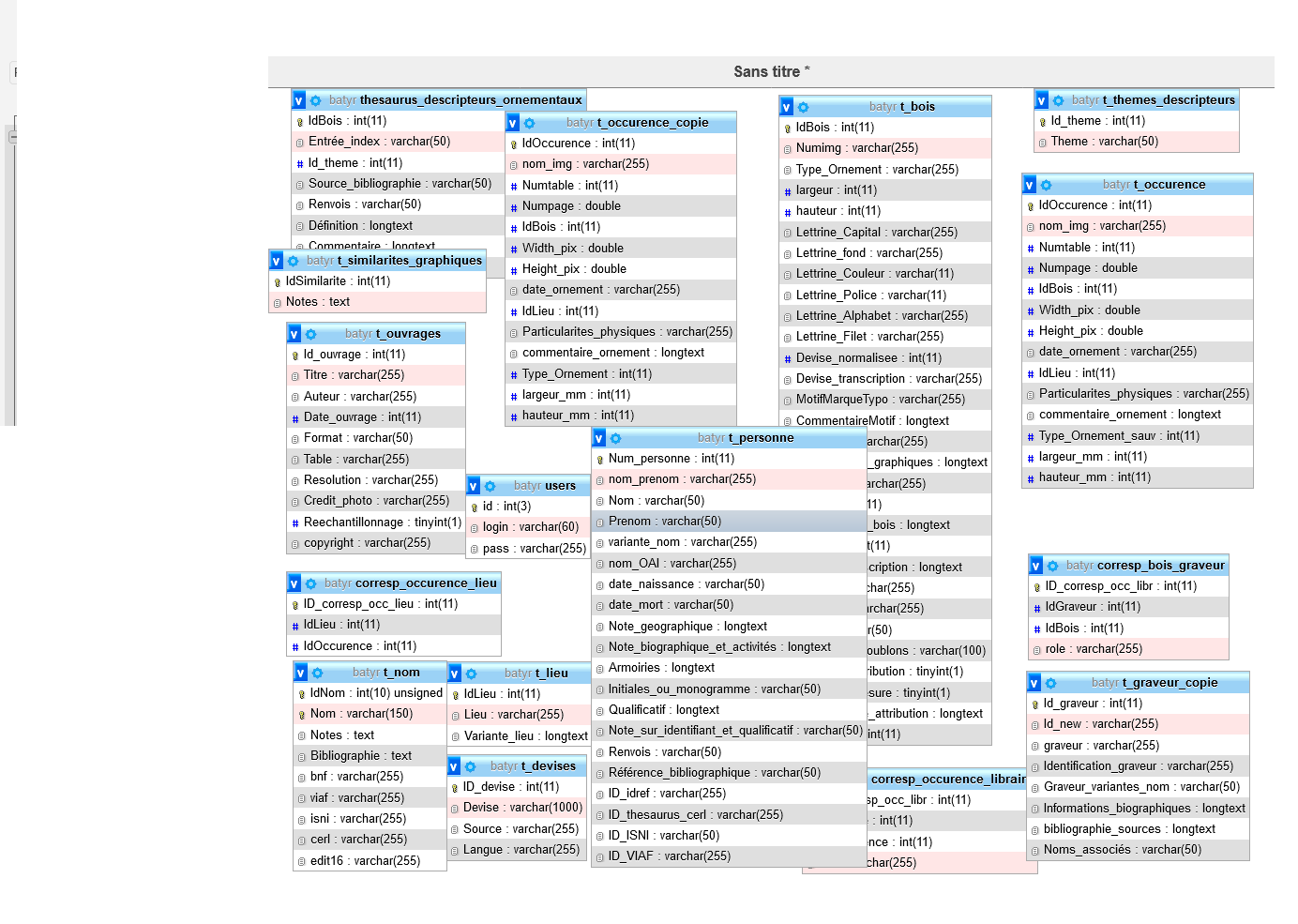Viewport: 1298px width, 924px height.
Task: Click gear icon on t_personne table
Action: pyautogui.click(x=616, y=438)
